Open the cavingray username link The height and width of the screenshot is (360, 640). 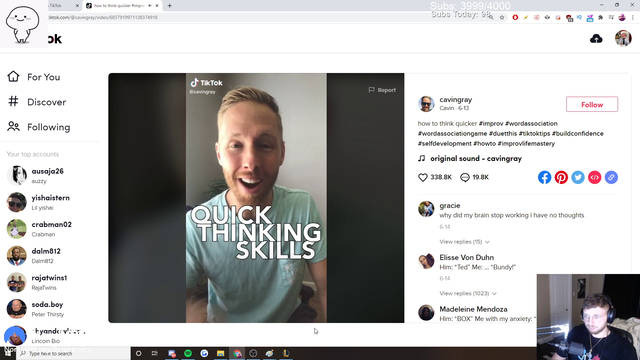(456, 100)
